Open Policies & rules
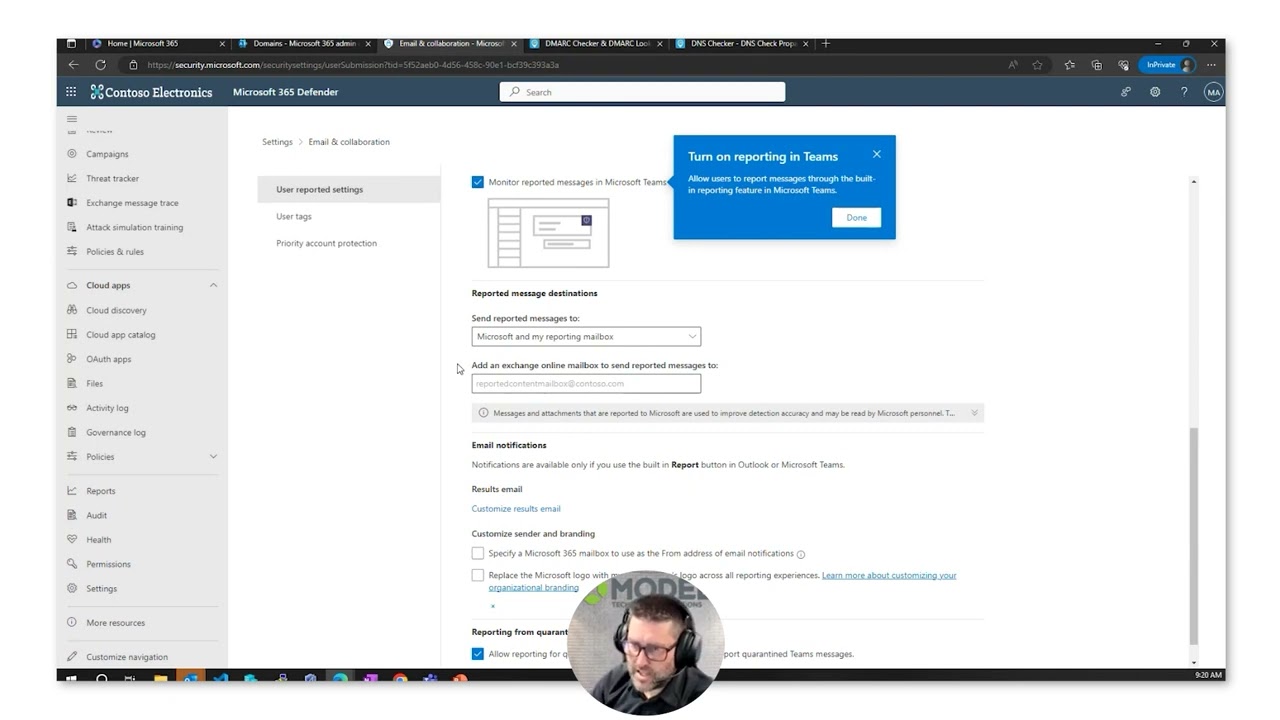1280x720 pixels. [x=115, y=252]
